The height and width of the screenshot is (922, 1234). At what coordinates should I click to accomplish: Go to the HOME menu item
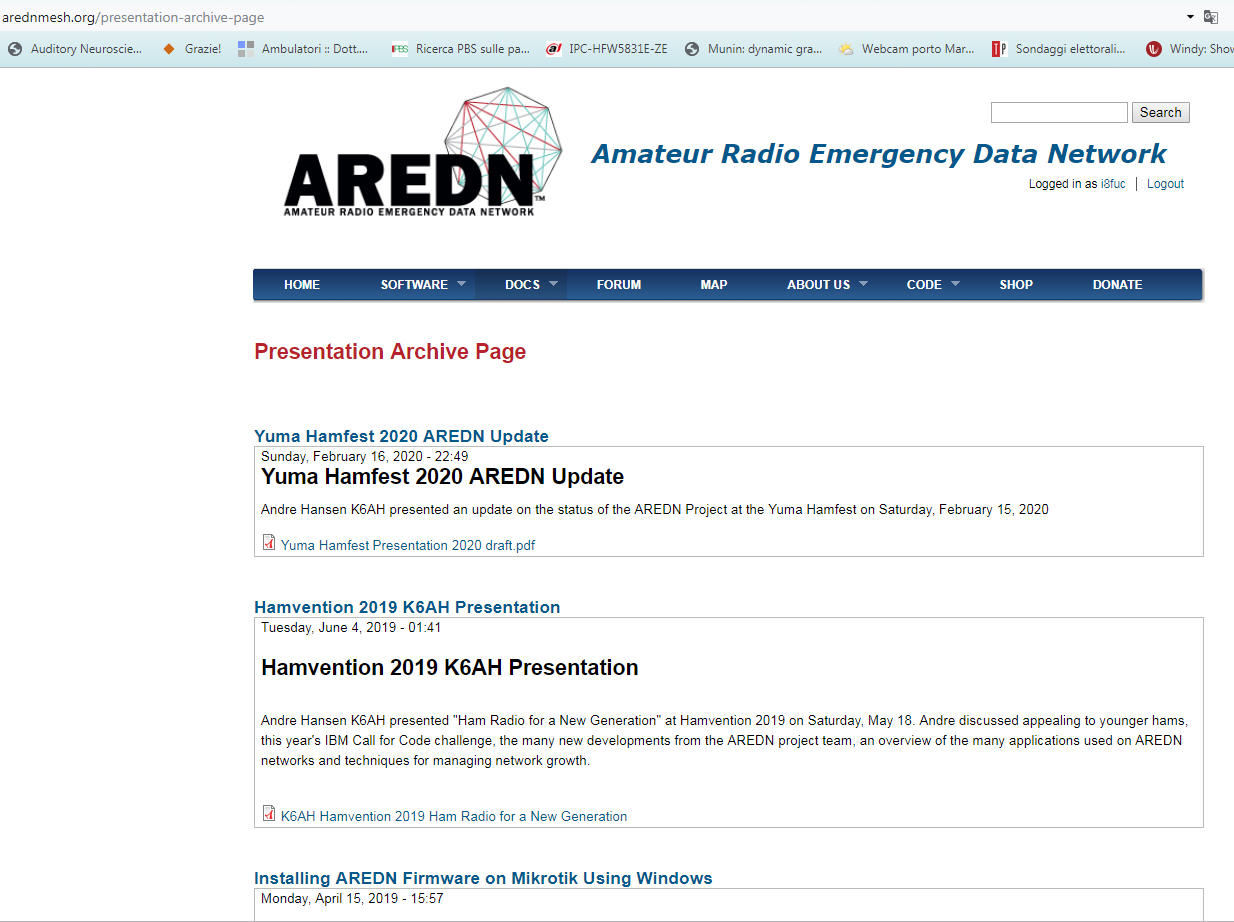[302, 285]
